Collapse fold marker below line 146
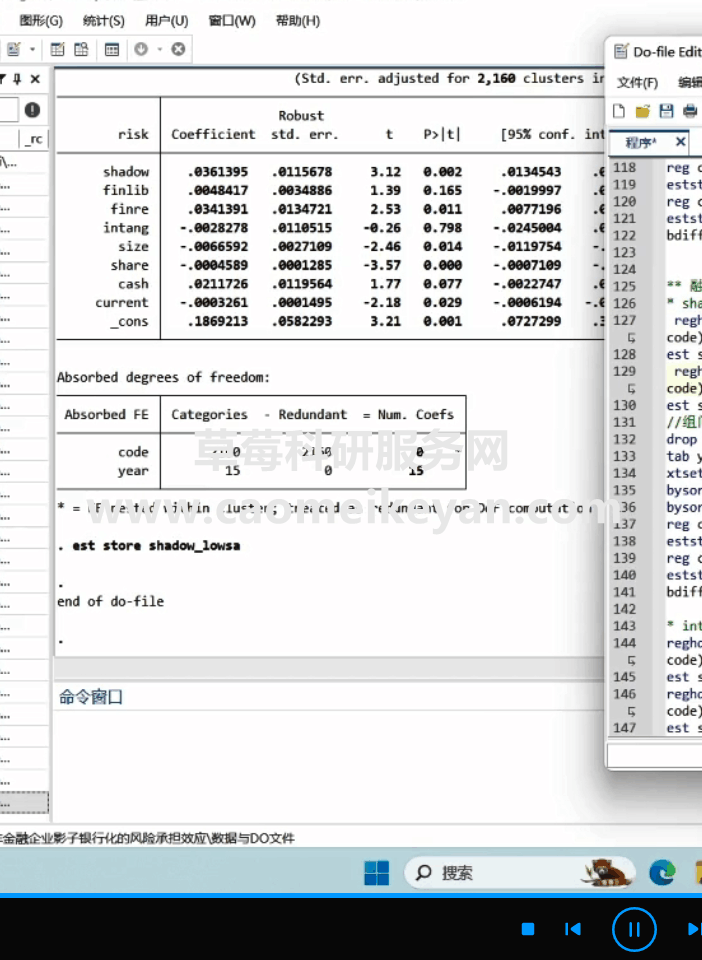Viewport: 702px width, 960px height. coord(632,711)
